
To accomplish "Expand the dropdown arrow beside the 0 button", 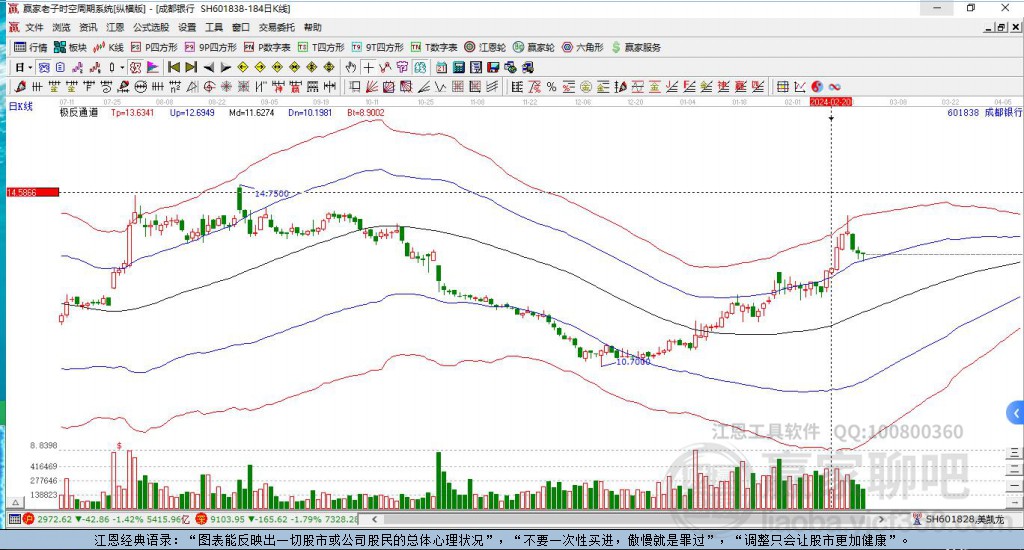I will coord(123,67).
